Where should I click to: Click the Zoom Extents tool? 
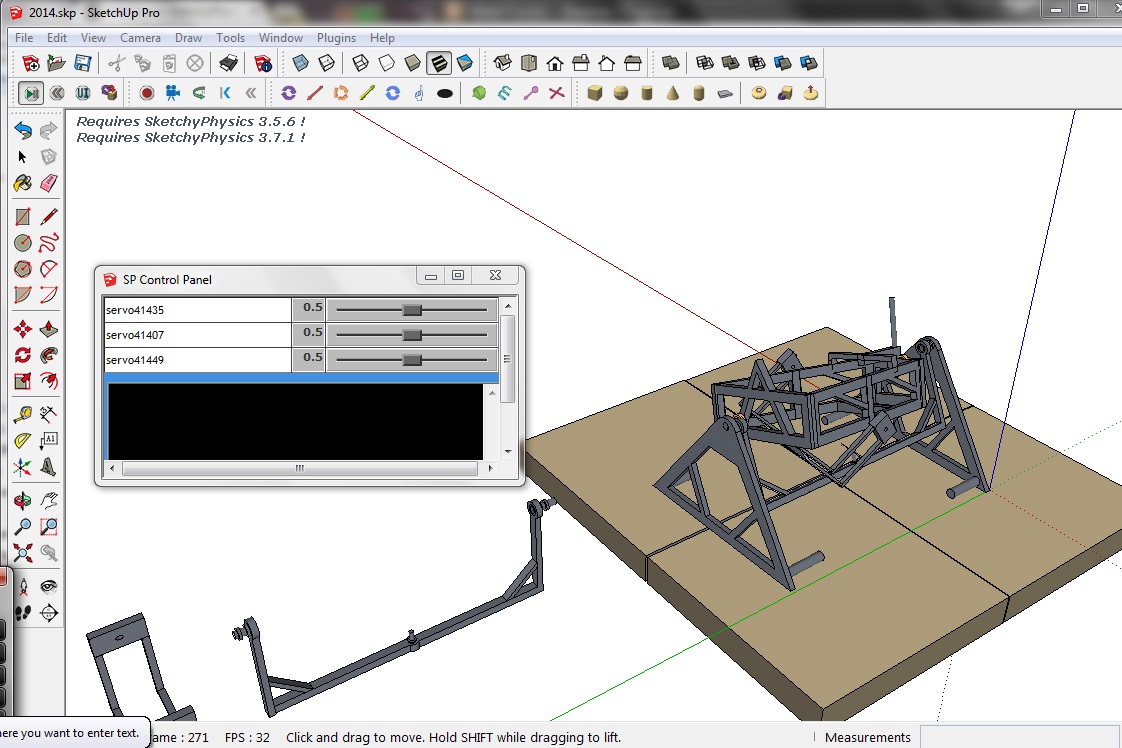23,553
